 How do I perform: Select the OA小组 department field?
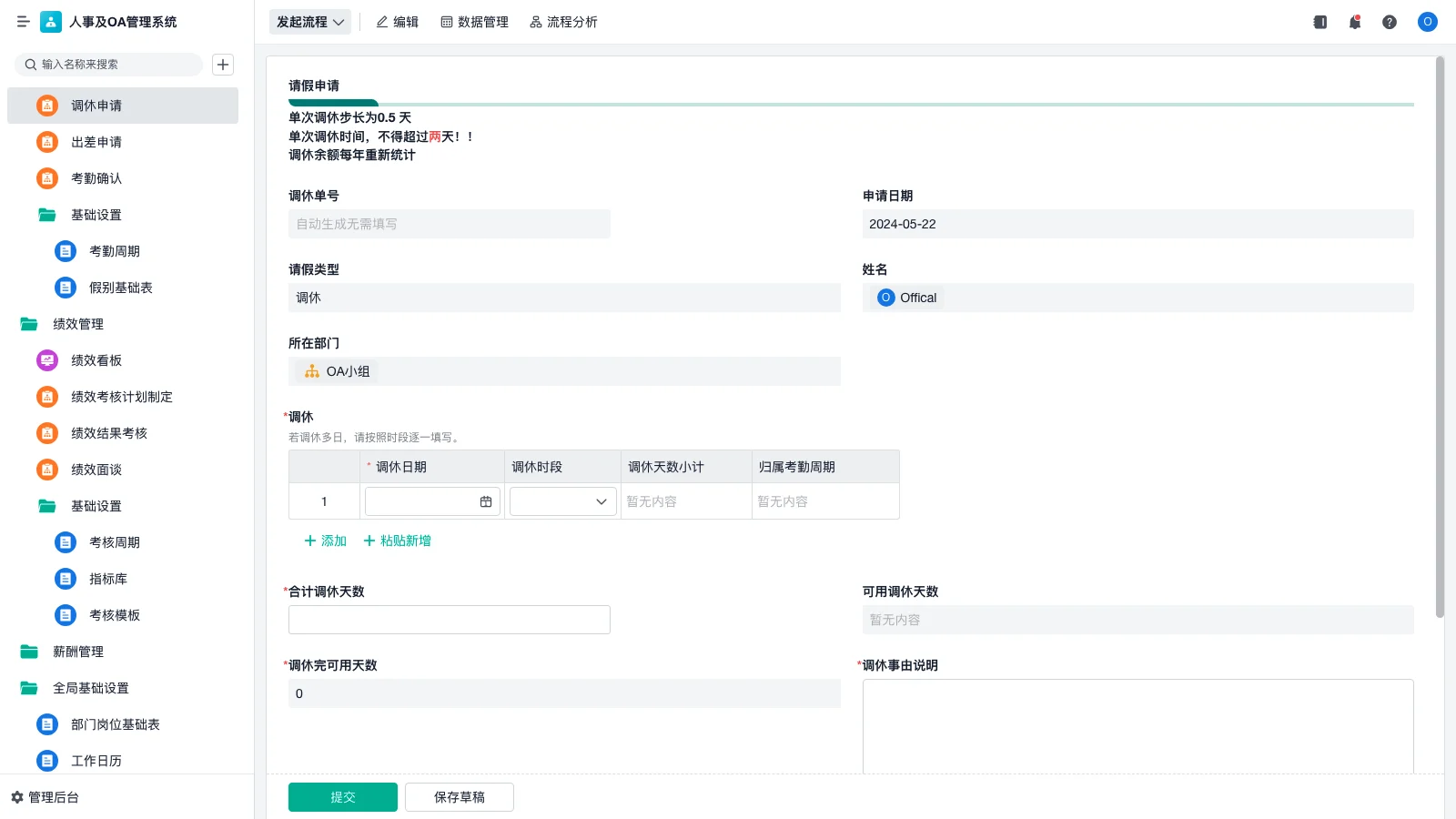tap(564, 370)
